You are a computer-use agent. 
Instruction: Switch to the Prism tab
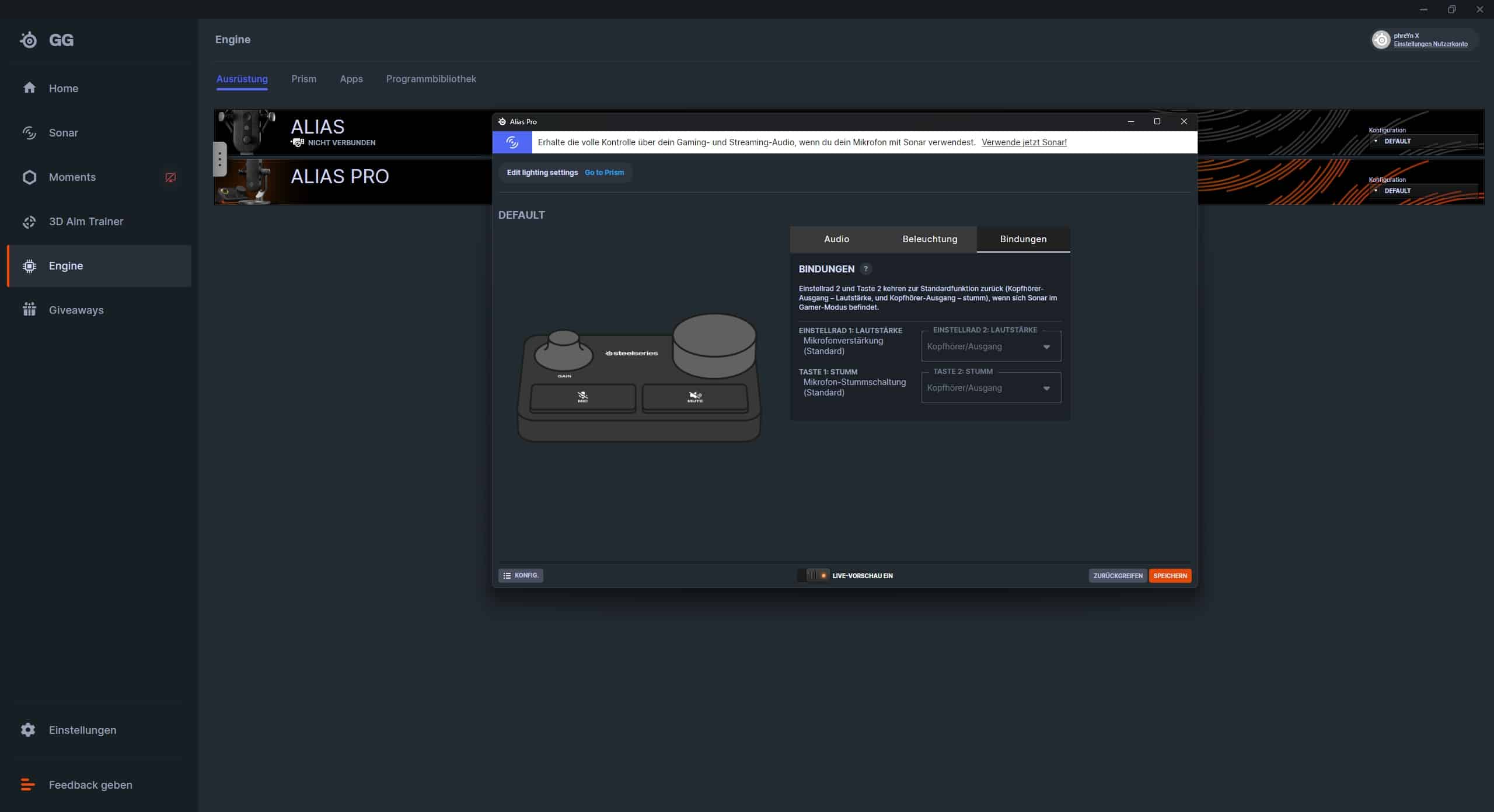click(303, 79)
